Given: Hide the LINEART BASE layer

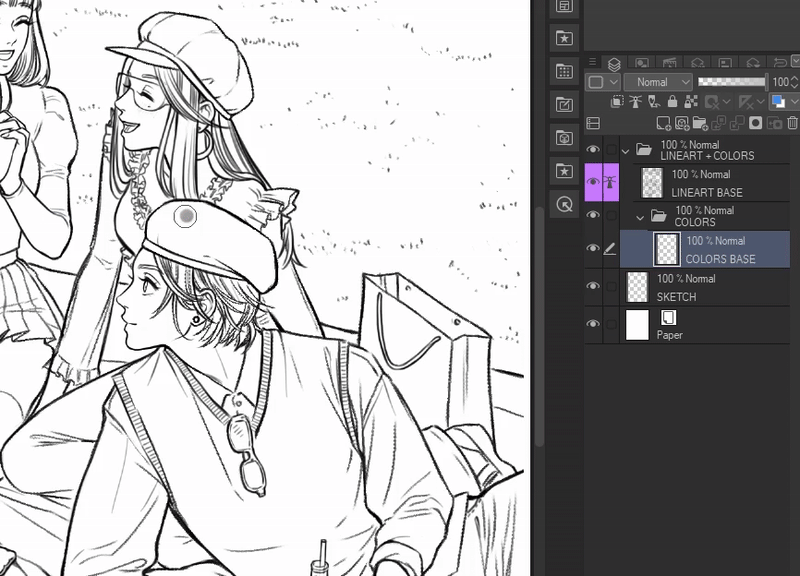Looking at the screenshot, I should 593,182.
